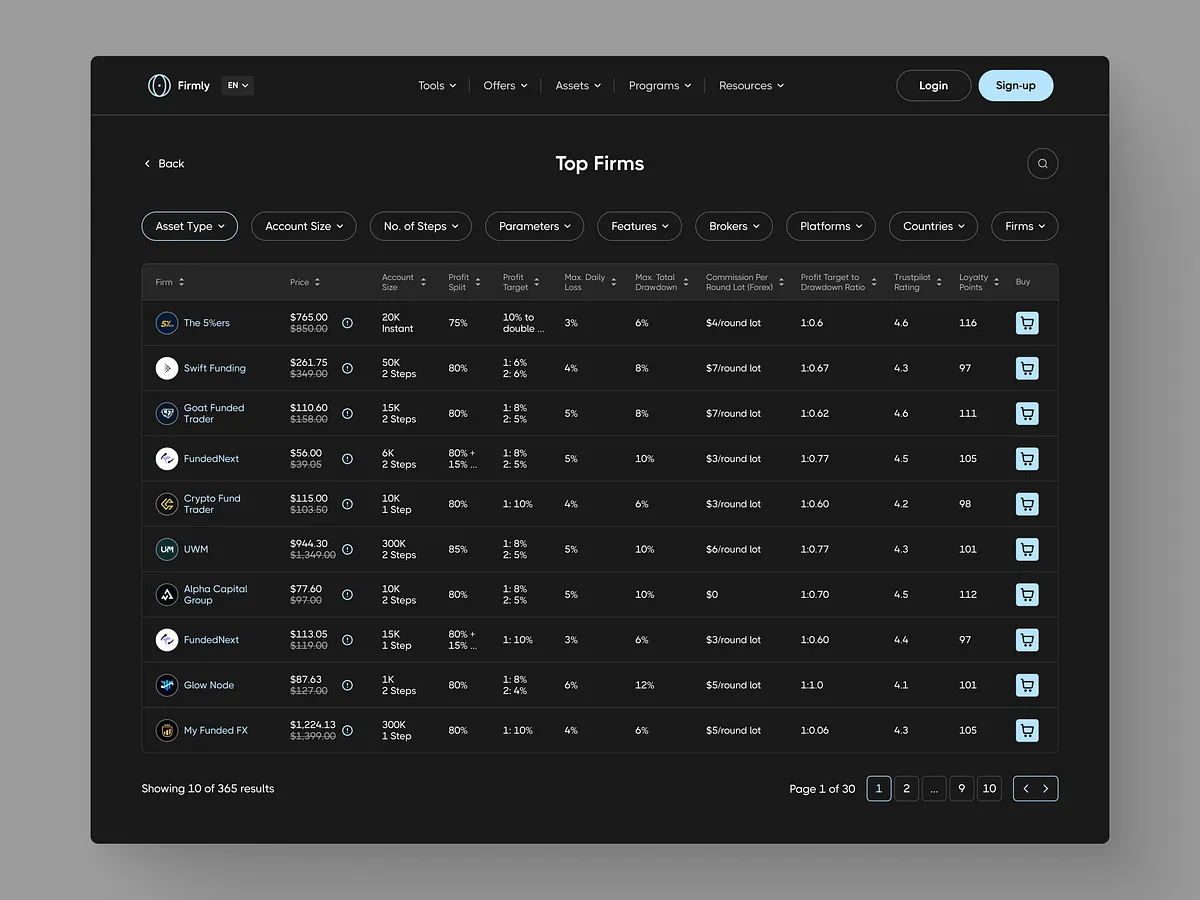
Task: Click the buy cart icon for My Funded FX
Action: (1027, 730)
